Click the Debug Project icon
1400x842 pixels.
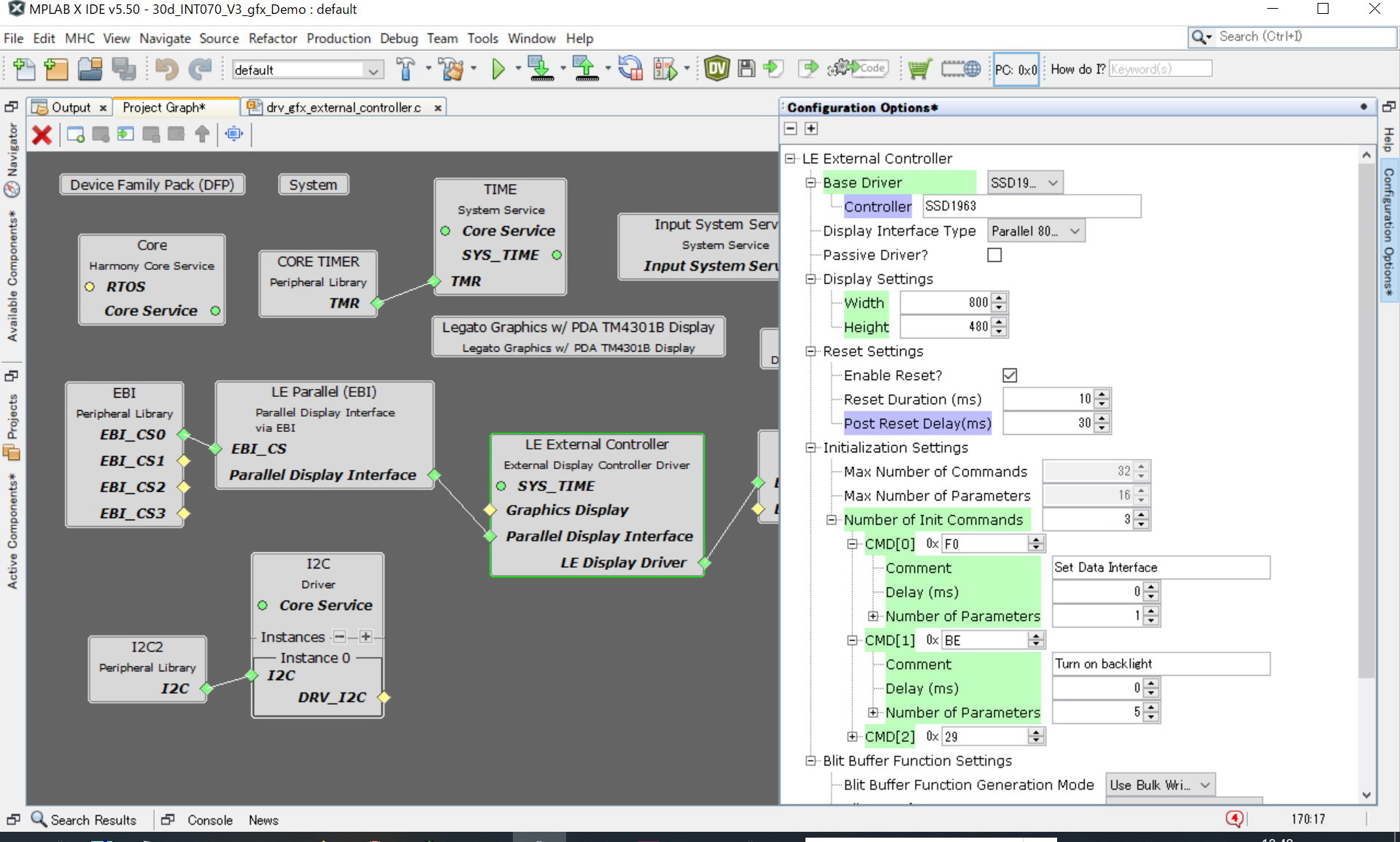pos(666,69)
